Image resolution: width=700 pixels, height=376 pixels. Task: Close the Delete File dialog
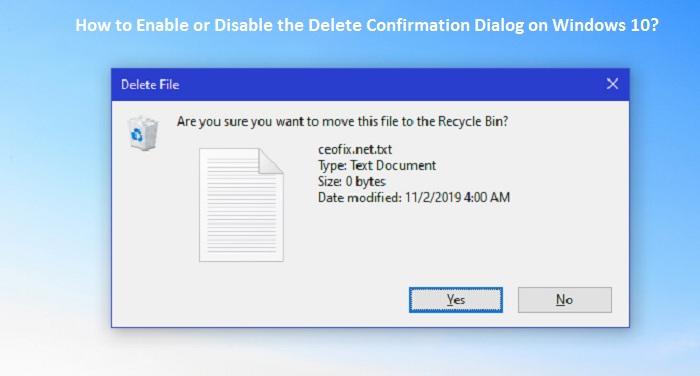click(x=612, y=84)
